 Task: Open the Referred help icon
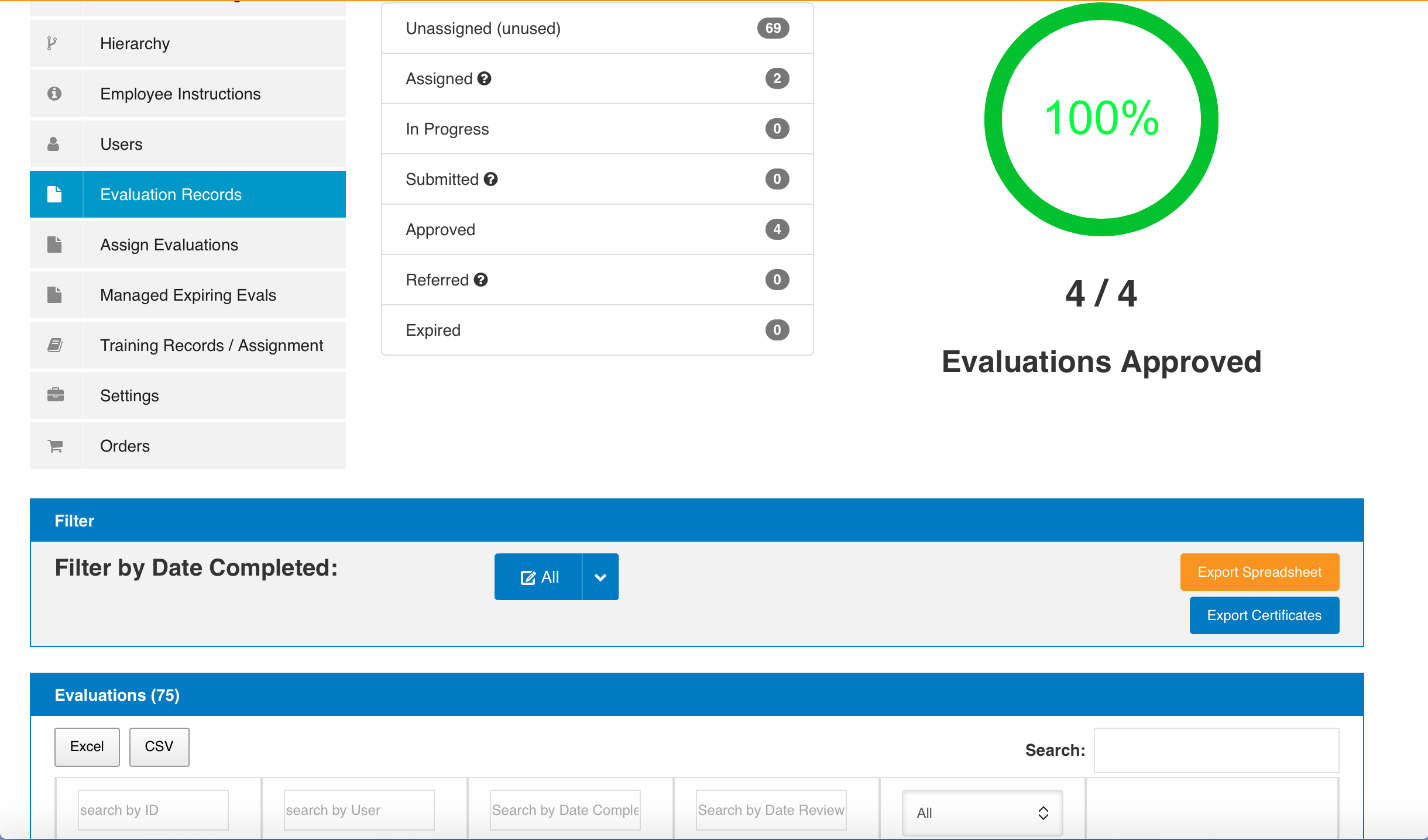pos(481,280)
